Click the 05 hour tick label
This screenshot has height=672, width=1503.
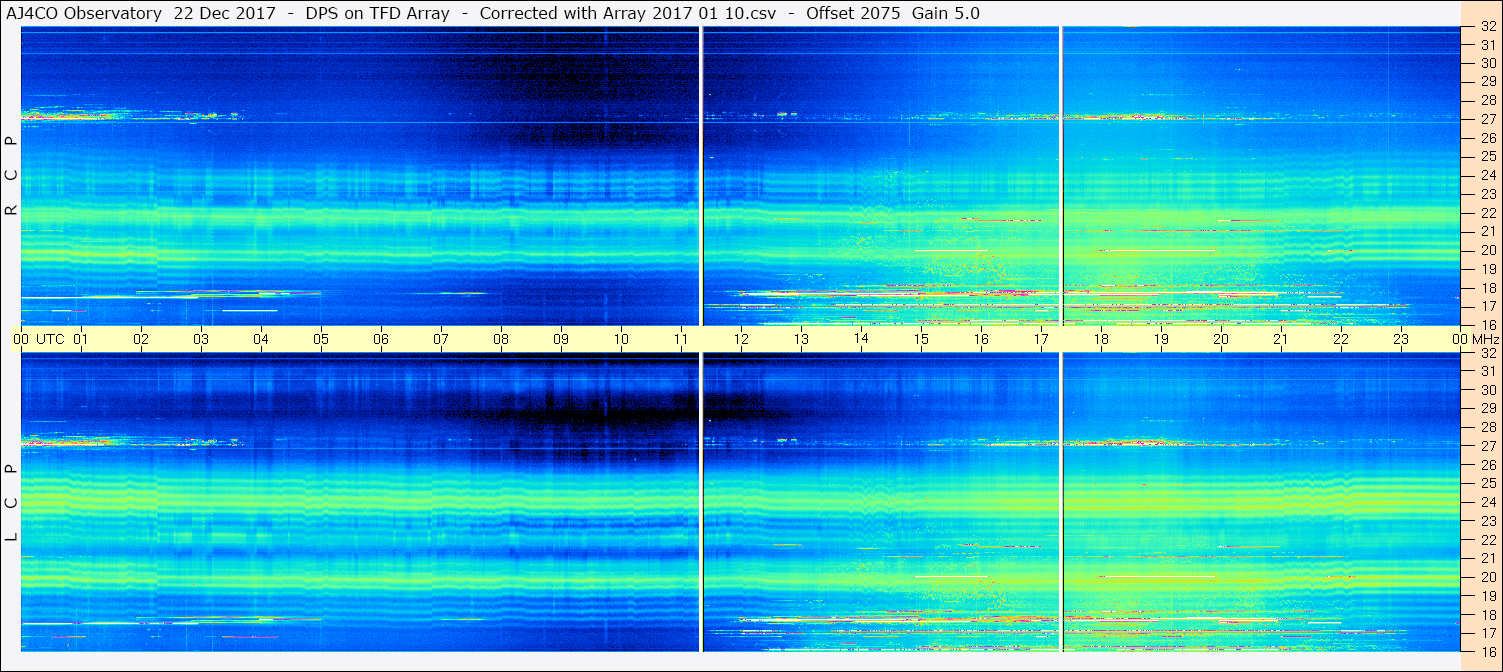(x=321, y=339)
